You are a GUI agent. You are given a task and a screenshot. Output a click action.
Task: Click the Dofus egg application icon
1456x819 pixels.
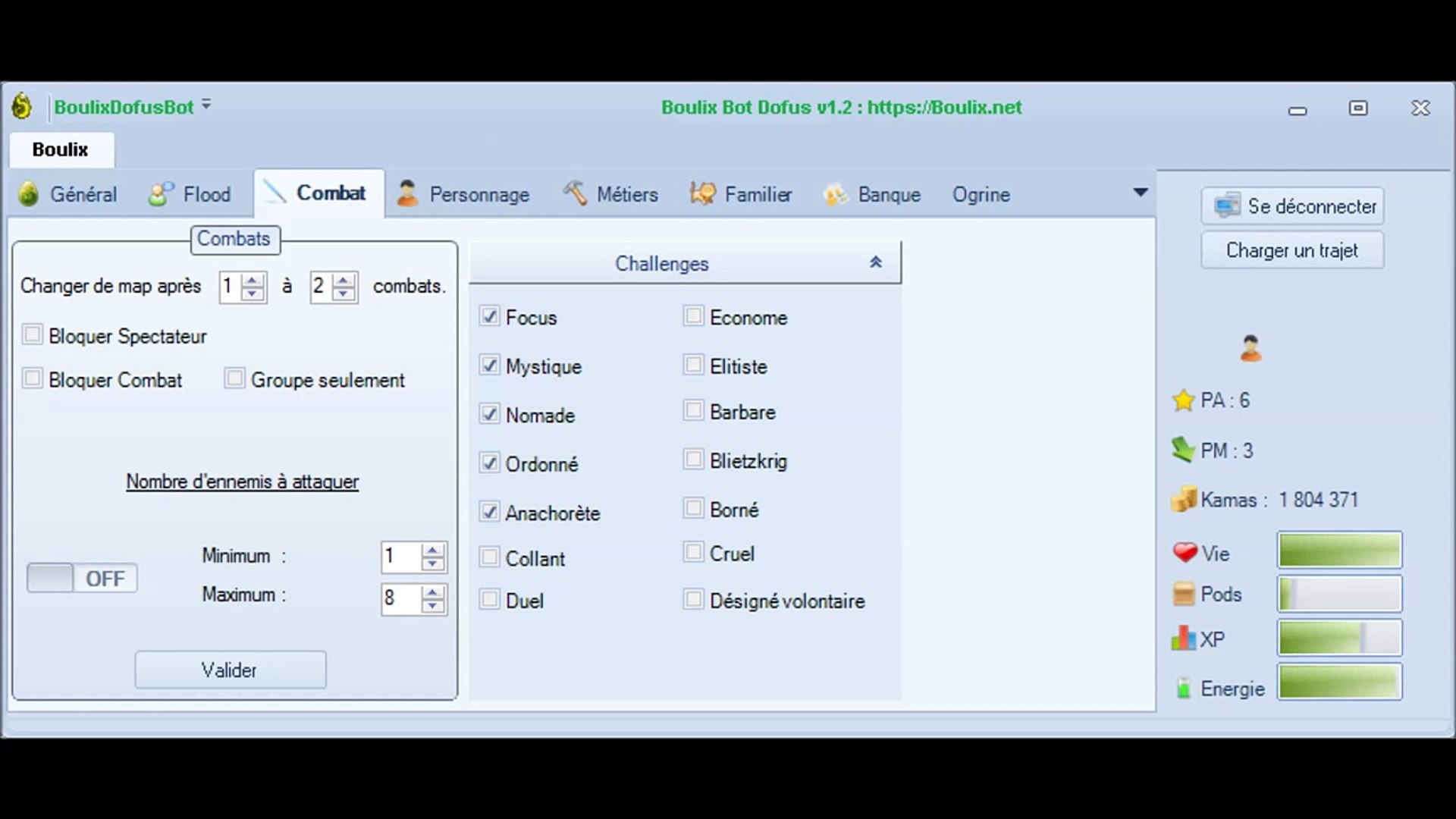22,106
